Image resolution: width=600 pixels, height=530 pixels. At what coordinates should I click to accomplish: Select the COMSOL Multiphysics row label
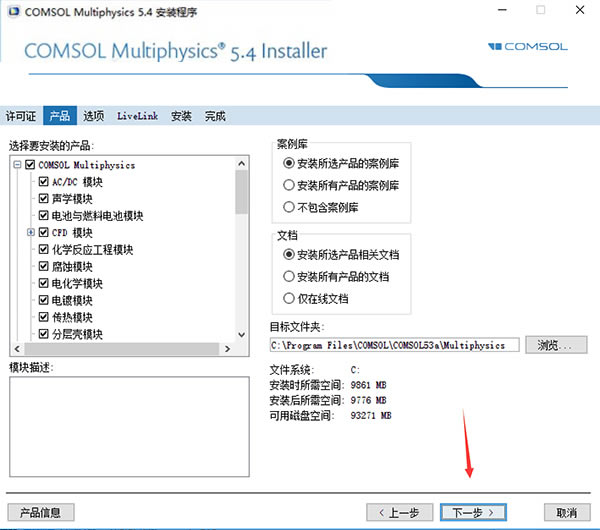tap(87, 165)
